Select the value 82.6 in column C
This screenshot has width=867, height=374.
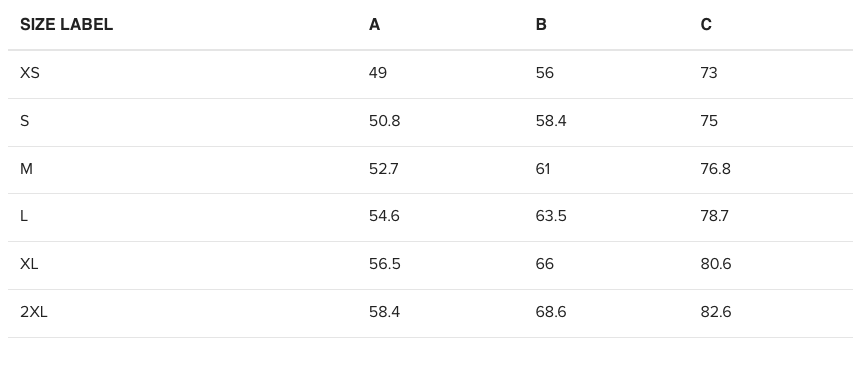[715, 313]
